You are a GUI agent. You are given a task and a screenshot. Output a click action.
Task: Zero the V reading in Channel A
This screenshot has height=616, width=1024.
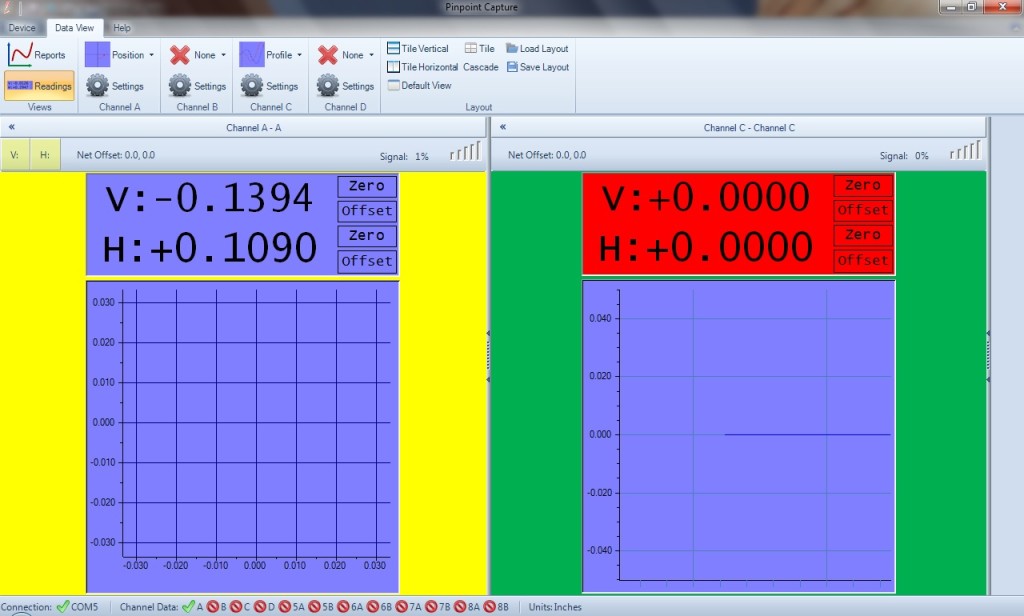[367, 186]
